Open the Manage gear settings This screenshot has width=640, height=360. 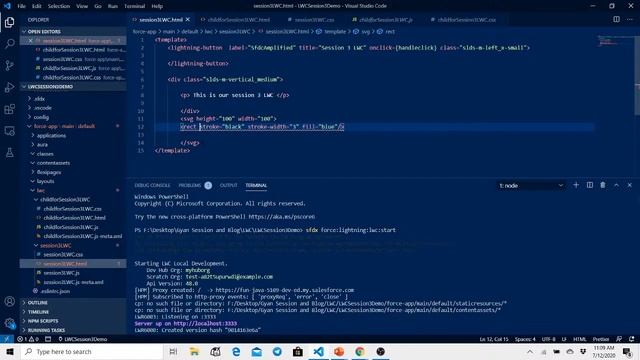coord(9,323)
